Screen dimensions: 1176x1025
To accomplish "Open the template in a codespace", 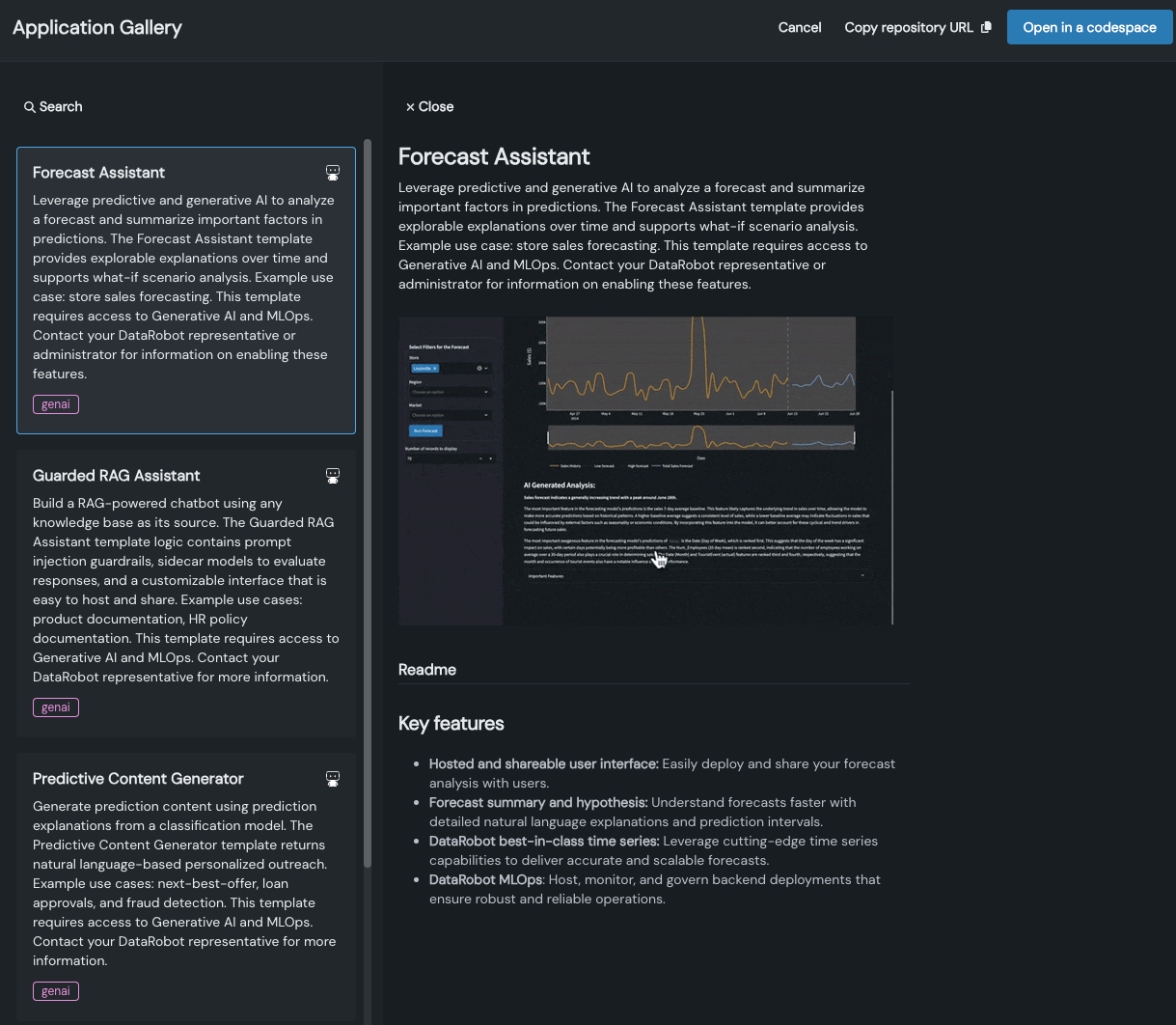I will coord(1089,28).
